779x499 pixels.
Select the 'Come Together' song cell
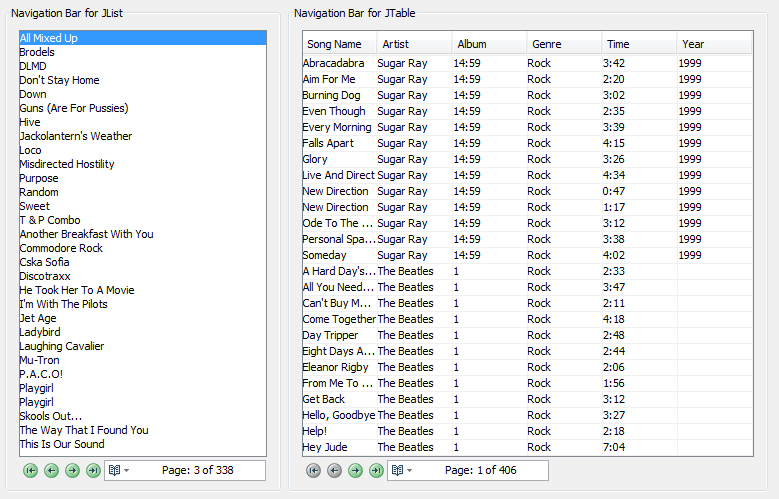[339, 319]
